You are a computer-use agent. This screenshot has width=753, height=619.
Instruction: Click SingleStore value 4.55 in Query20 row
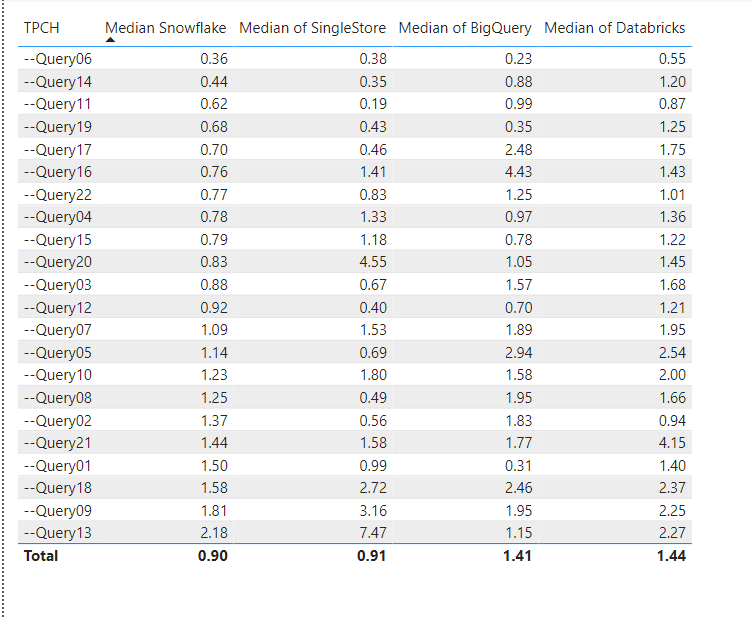371,262
